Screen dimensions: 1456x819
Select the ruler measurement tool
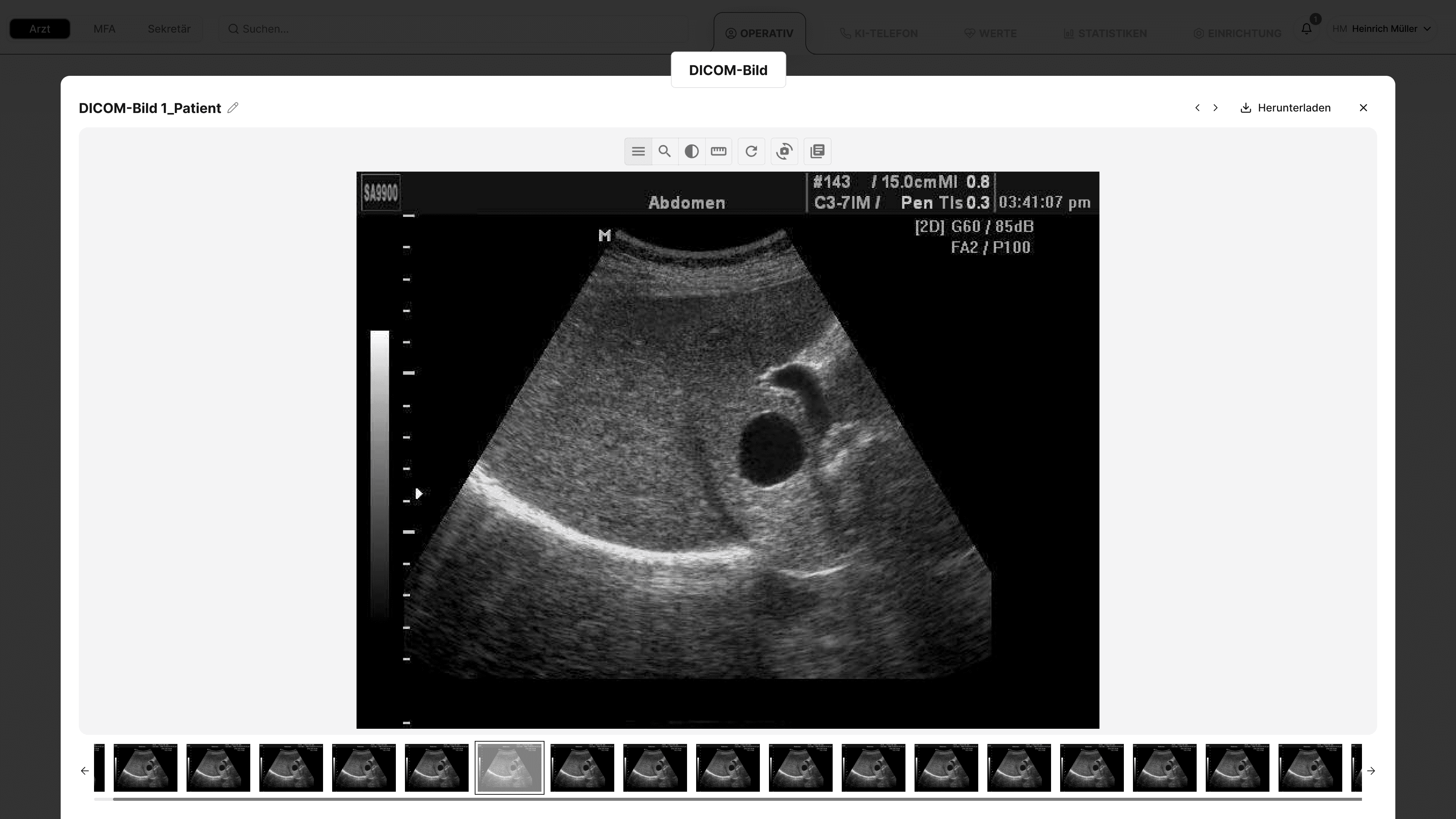[x=719, y=152]
